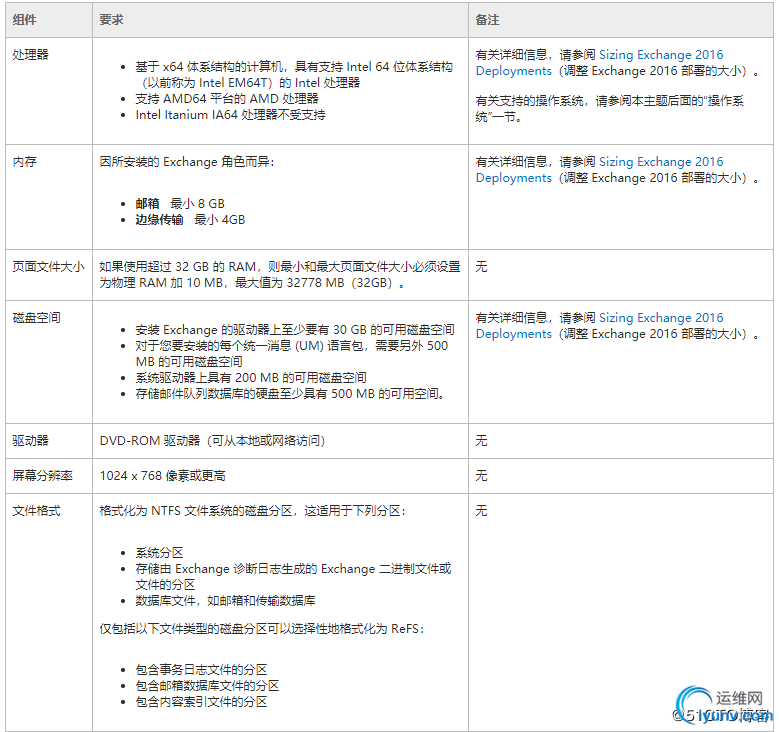Click 无 in the 文件格式 row
This screenshot has width=779, height=732.
481,510
